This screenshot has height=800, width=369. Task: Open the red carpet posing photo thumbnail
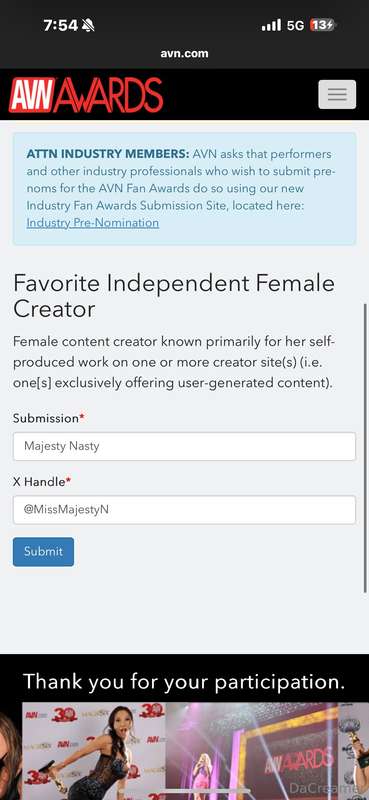pyautogui.click(x=94, y=751)
